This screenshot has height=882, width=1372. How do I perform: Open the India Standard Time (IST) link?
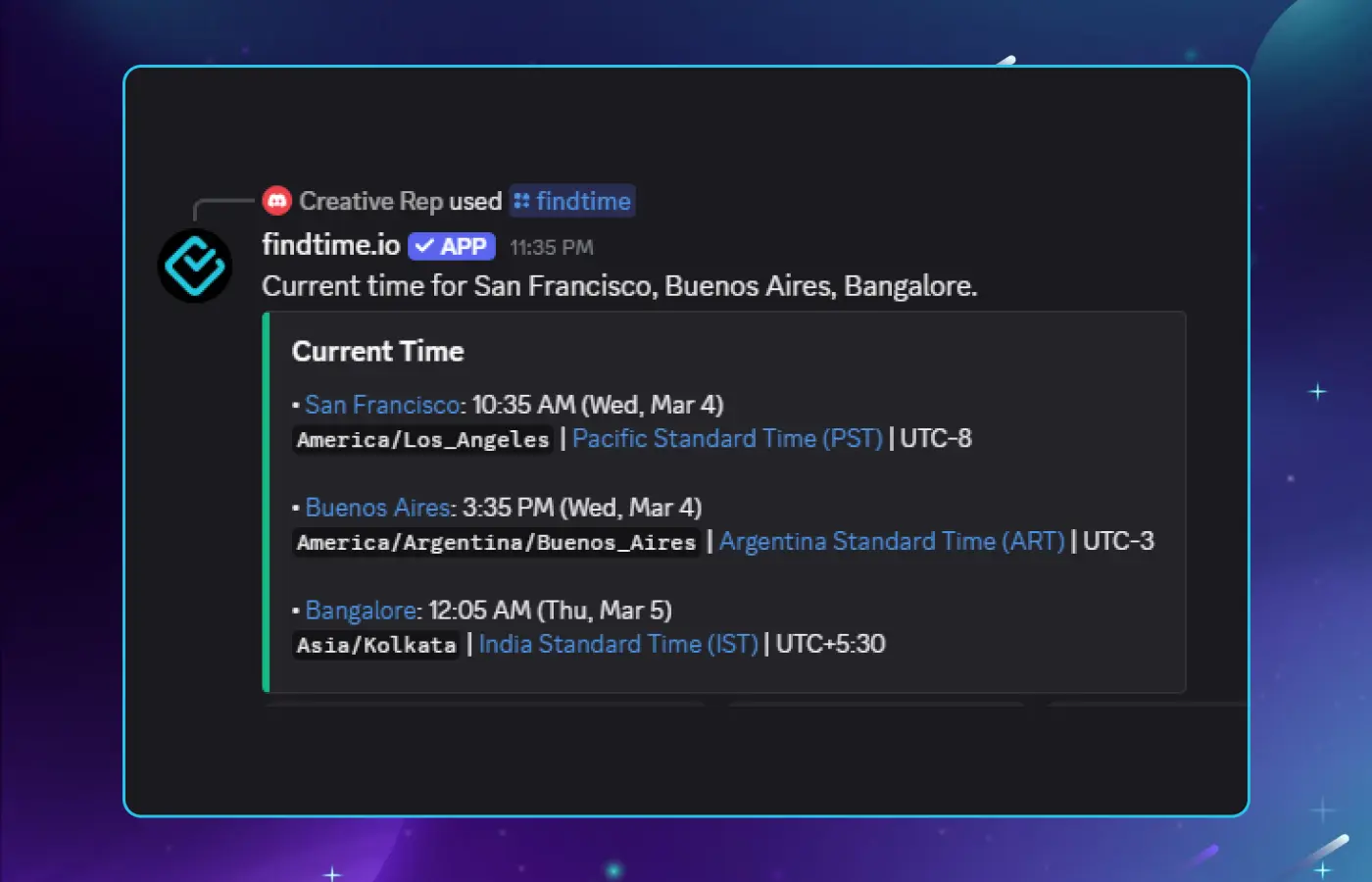(617, 644)
